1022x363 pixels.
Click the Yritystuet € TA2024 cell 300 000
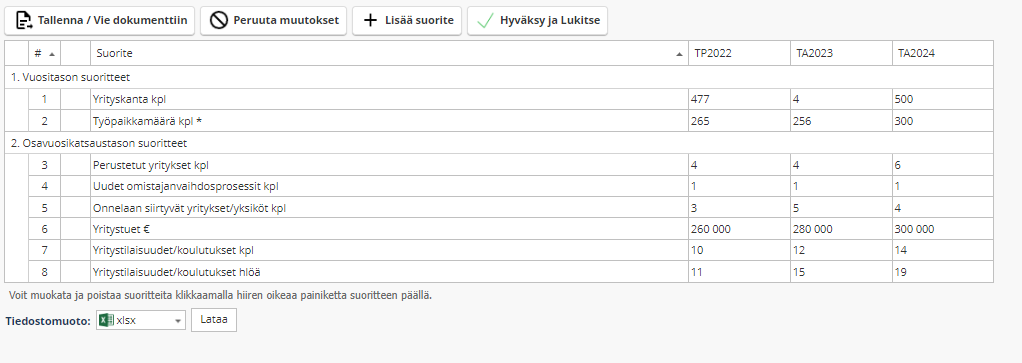click(943, 229)
